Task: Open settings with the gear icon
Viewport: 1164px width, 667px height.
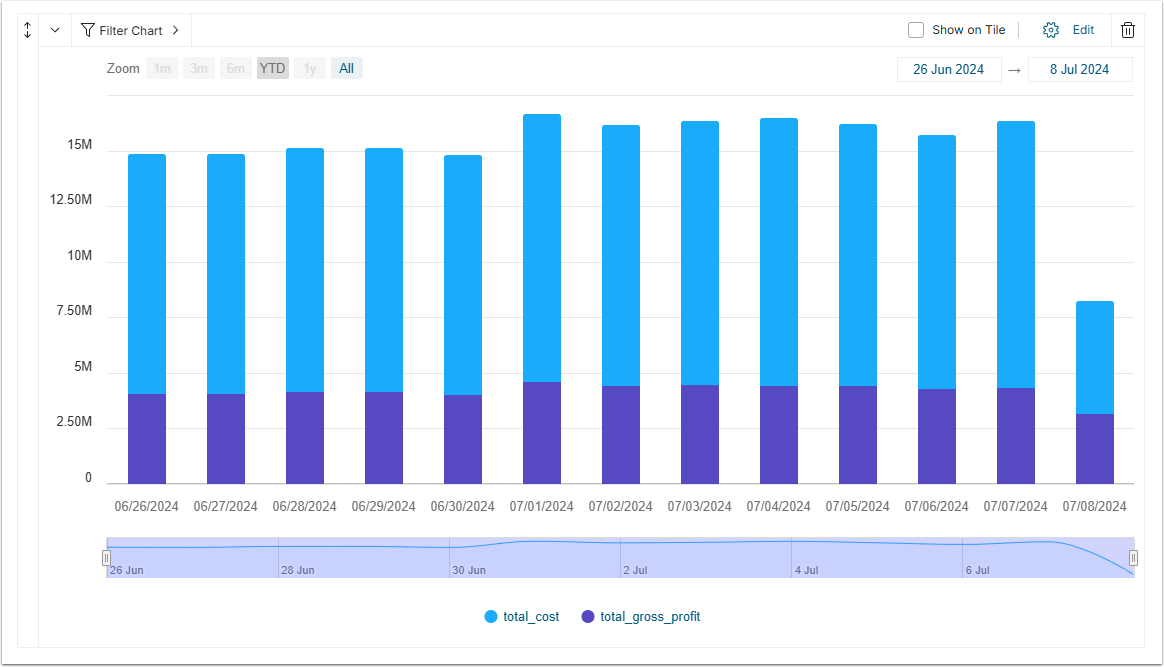Action: [1050, 30]
